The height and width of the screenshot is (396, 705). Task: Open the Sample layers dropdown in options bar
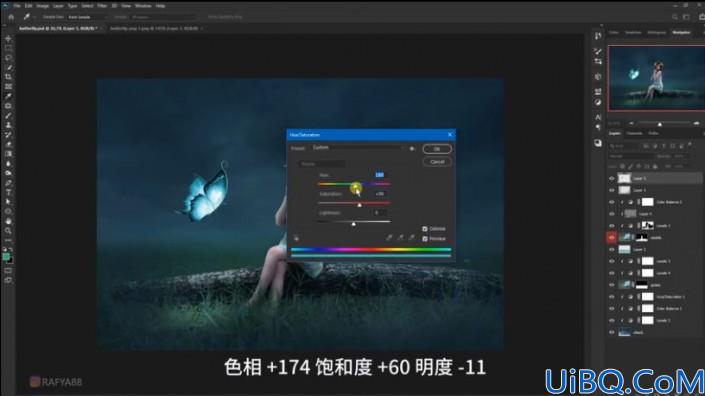(x=164, y=17)
